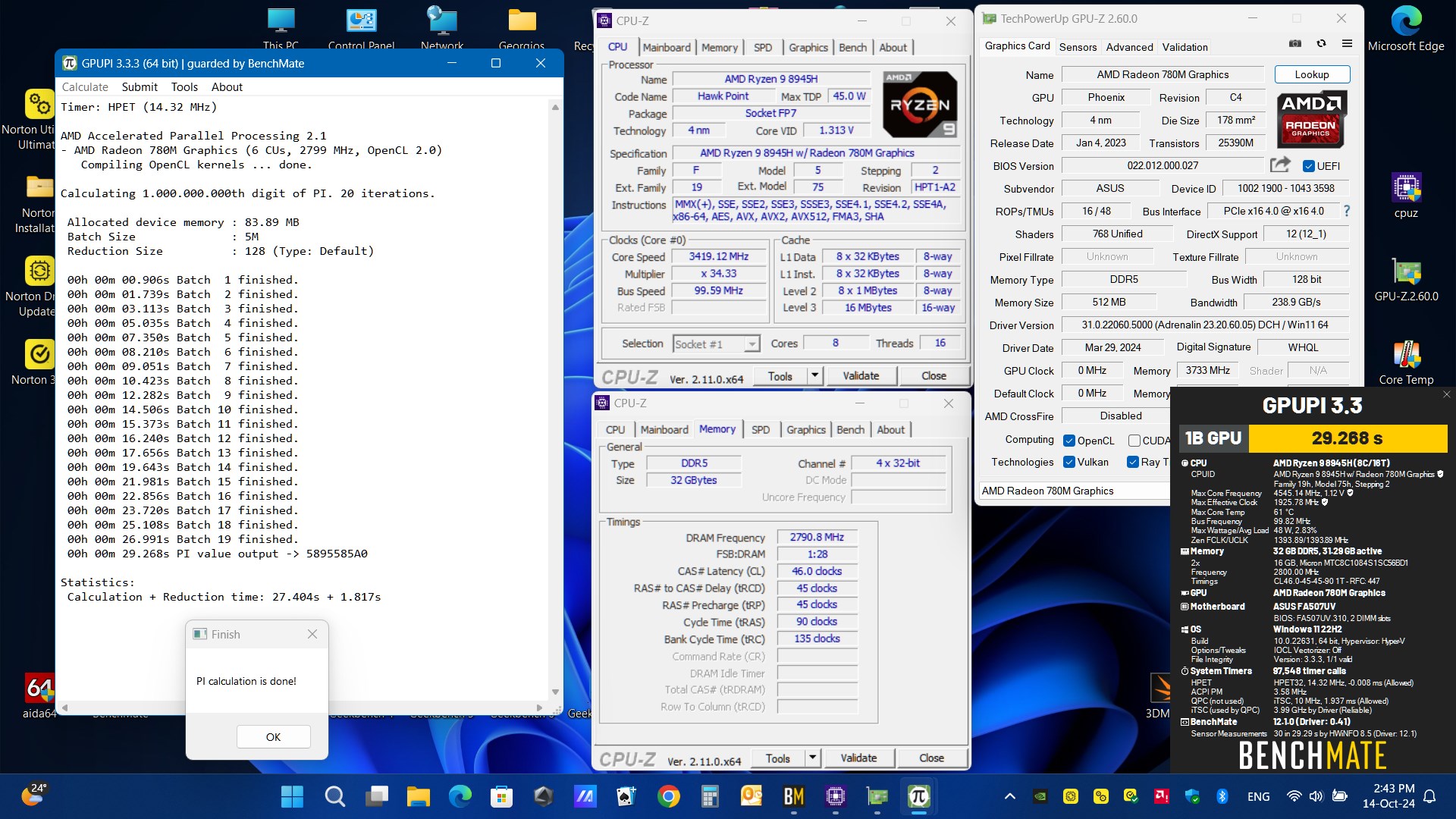1456x819 pixels.
Task: Click the GPU-Z refresh icon
Action: click(x=1321, y=44)
